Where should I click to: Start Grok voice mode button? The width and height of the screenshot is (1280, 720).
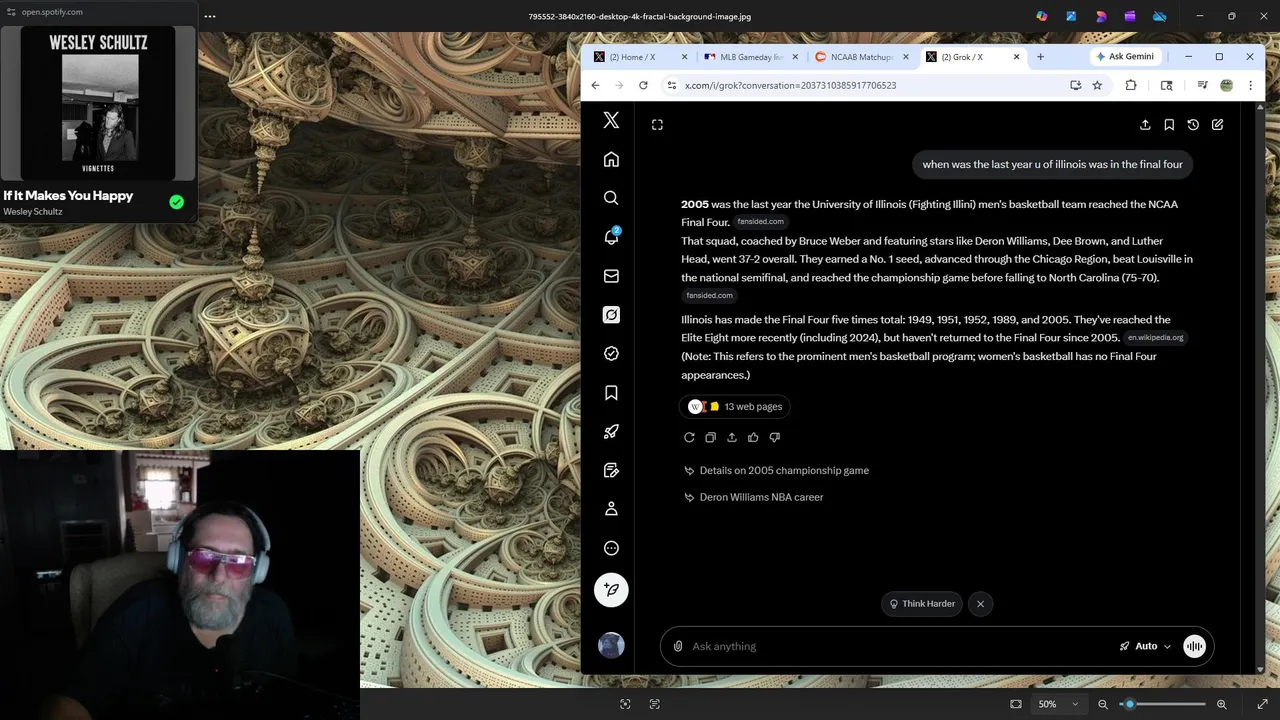click(x=1194, y=646)
